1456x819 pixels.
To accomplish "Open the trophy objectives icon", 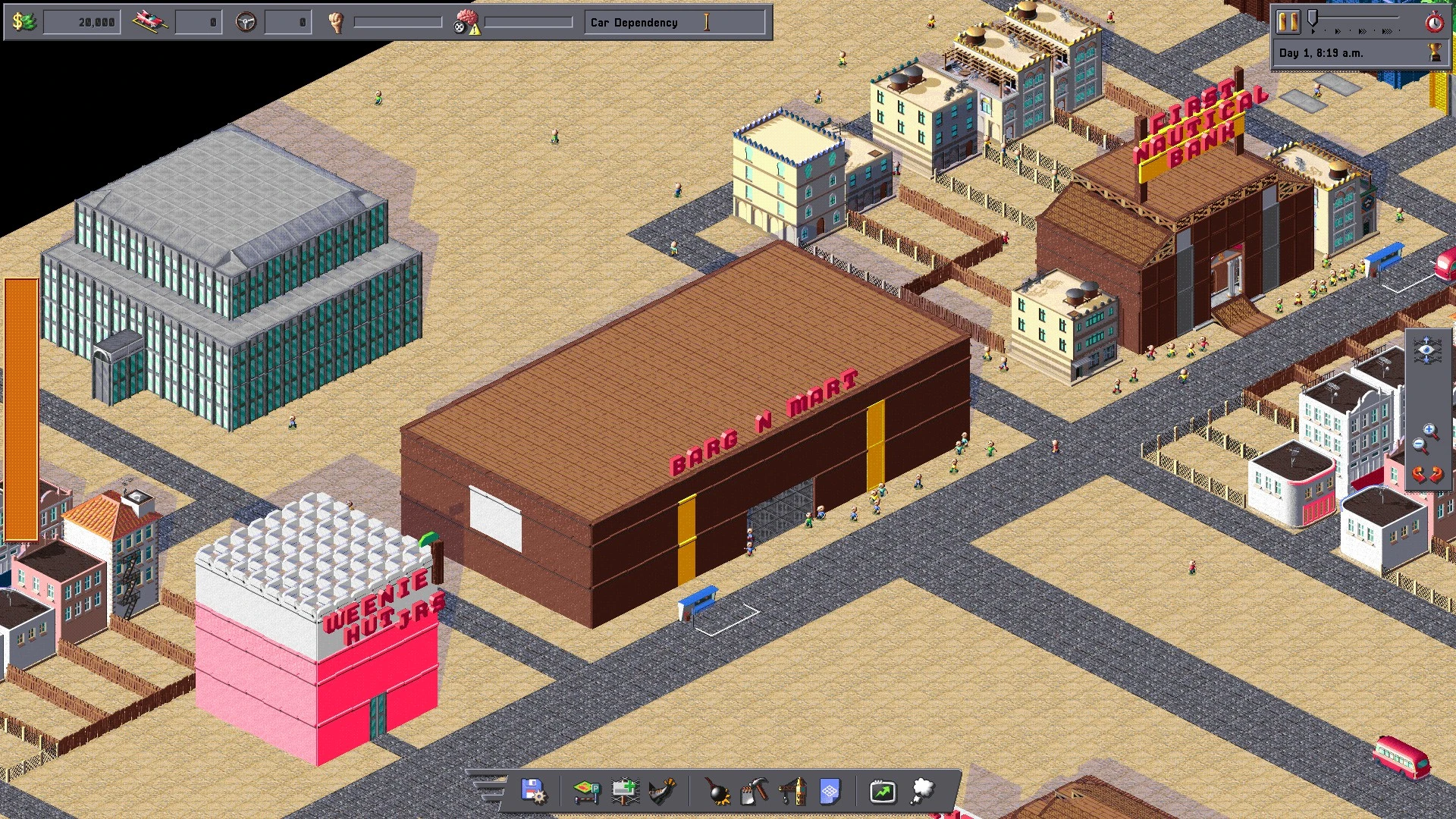I will click(x=1435, y=52).
